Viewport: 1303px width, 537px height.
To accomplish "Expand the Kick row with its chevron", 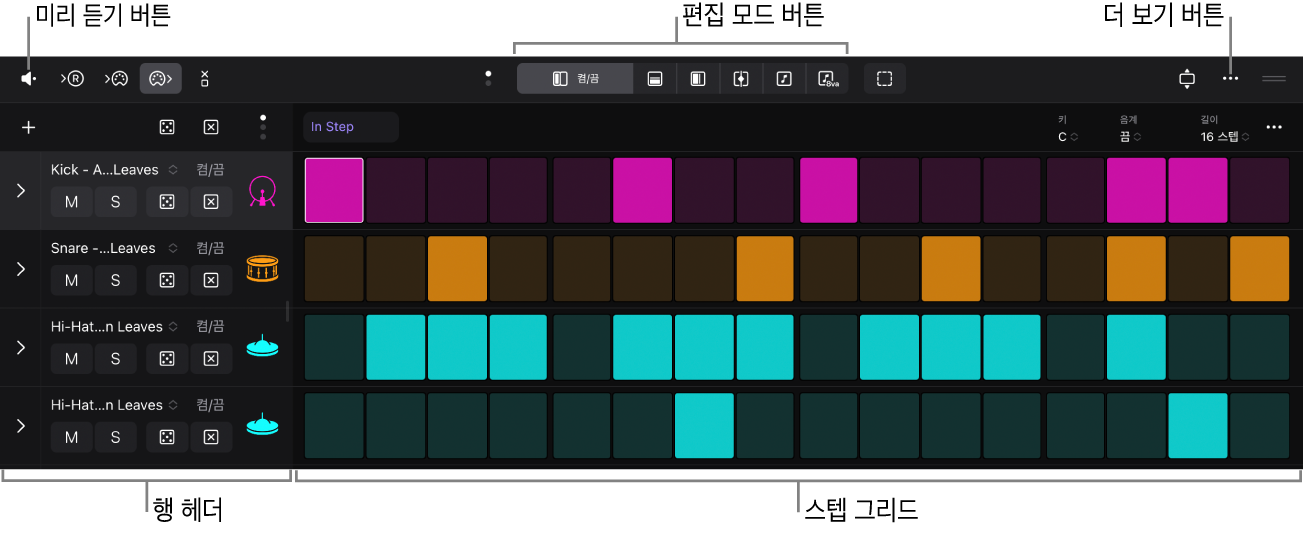I will coord(20,191).
